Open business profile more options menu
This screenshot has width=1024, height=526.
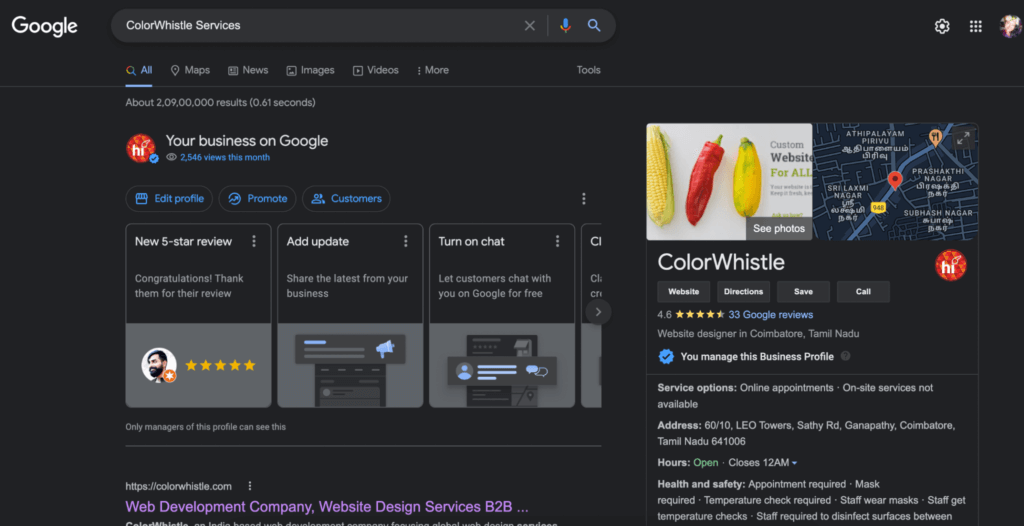tap(584, 199)
